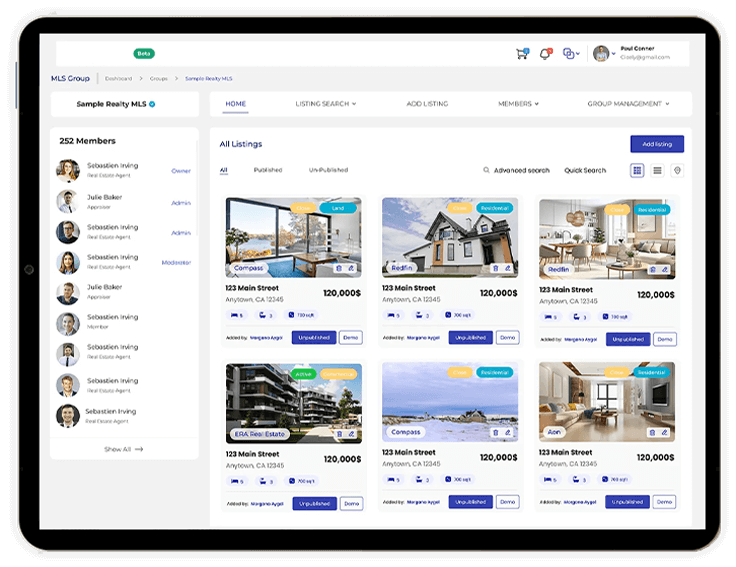The image size is (736, 567).
Task: Click the Commercial tag on ERA card
Action: click(x=338, y=374)
